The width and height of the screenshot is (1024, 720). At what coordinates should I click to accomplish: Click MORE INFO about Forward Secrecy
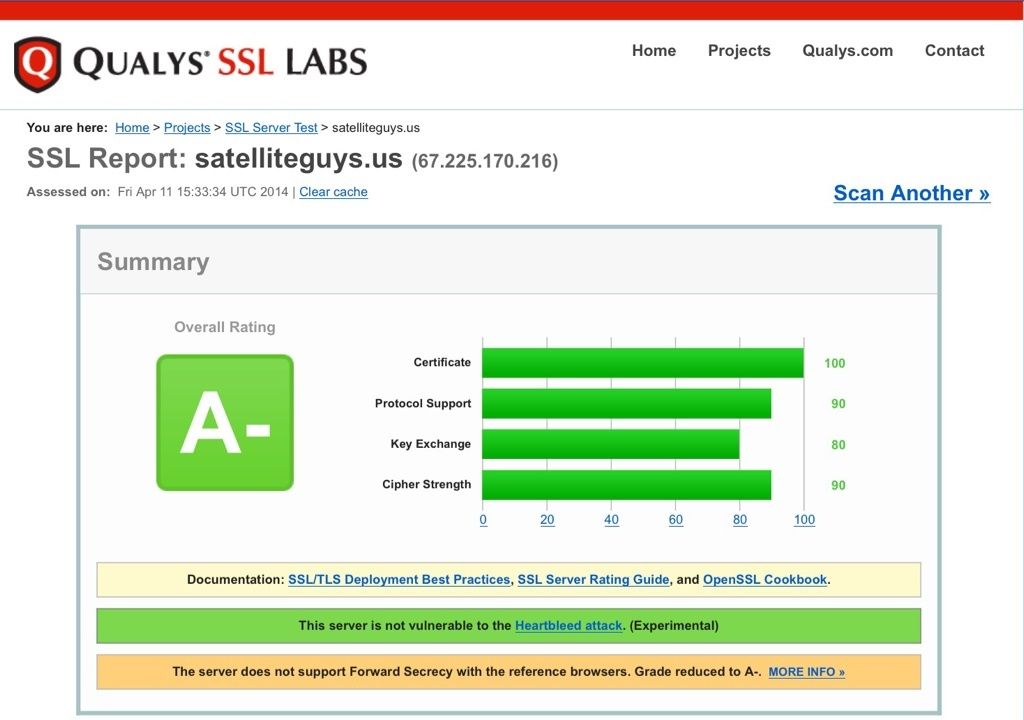click(x=807, y=672)
